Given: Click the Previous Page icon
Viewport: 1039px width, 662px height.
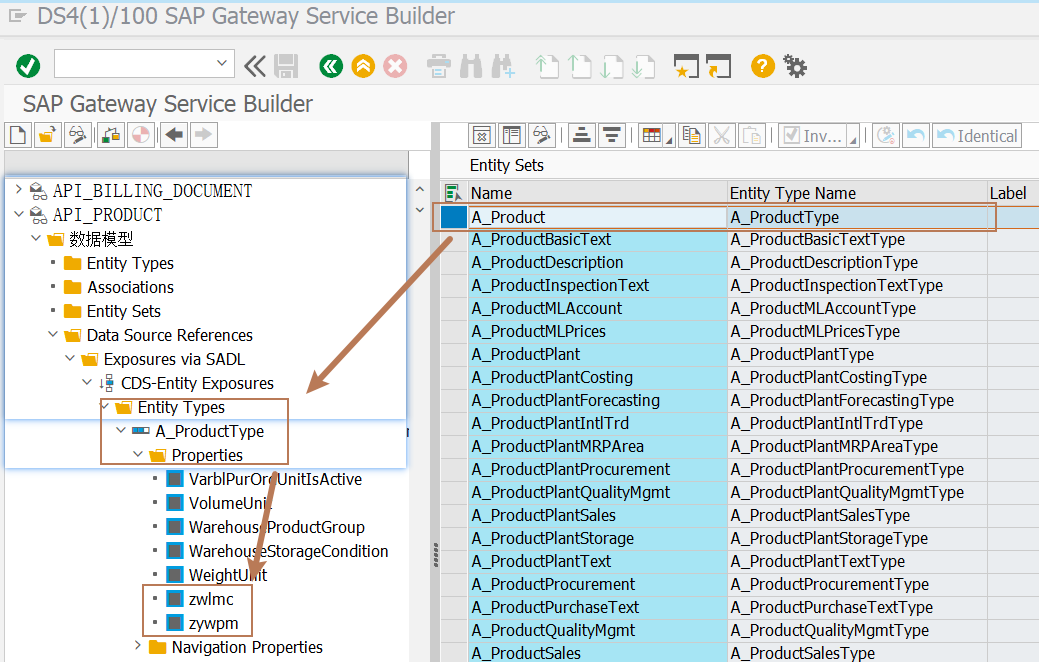Looking at the screenshot, I should coord(580,66).
